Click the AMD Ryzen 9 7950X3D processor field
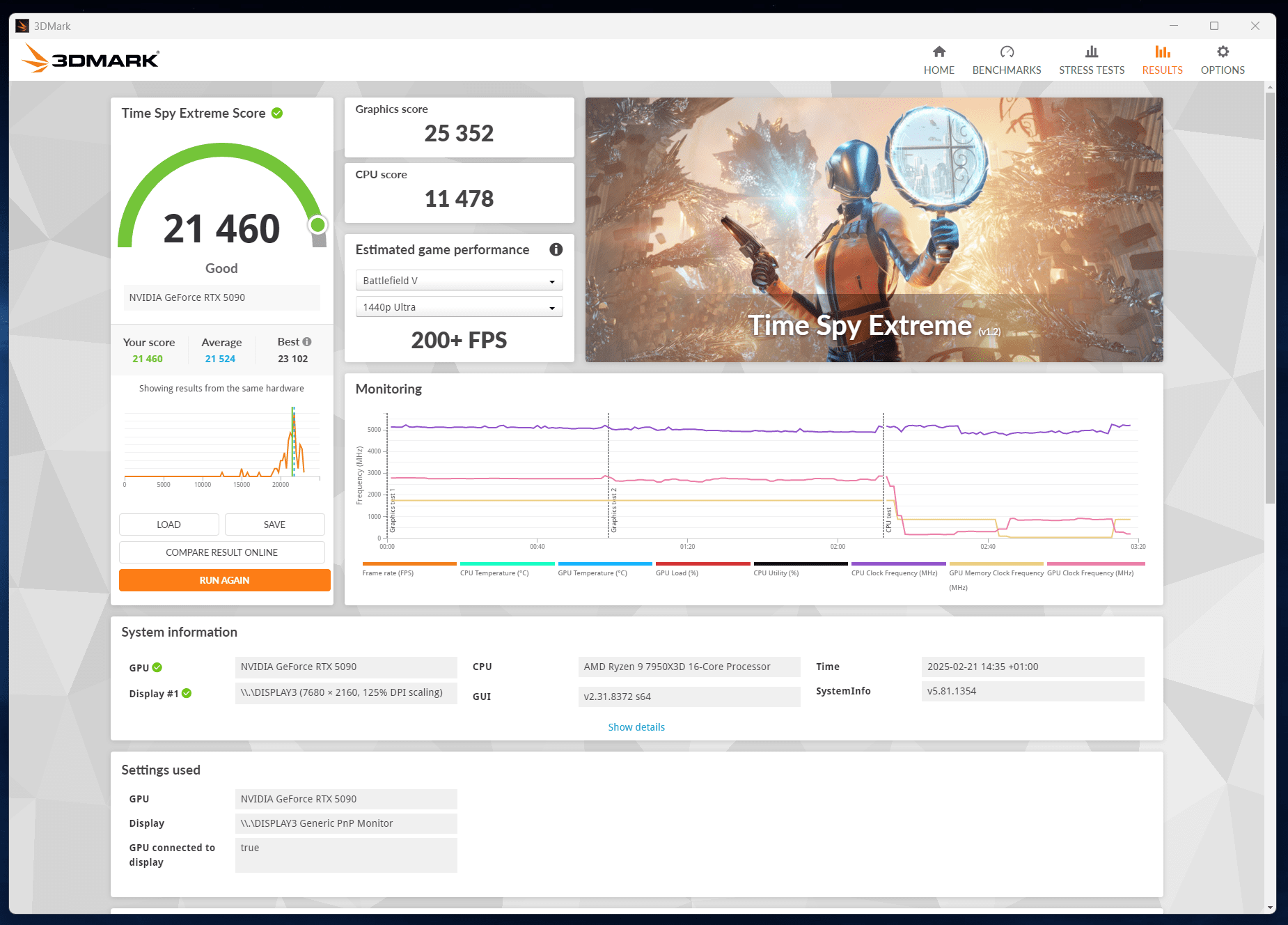 click(689, 667)
